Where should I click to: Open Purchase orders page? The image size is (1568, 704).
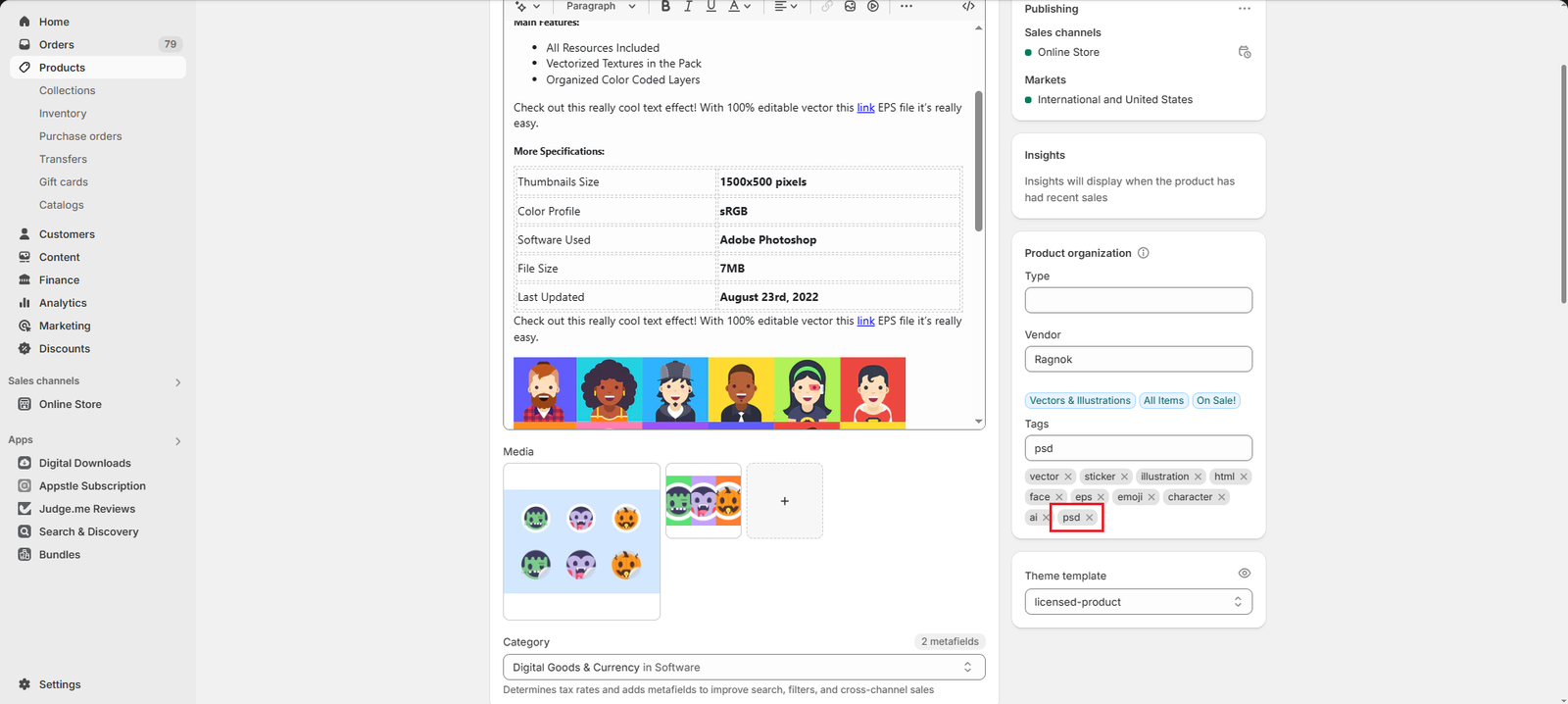pos(80,136)
